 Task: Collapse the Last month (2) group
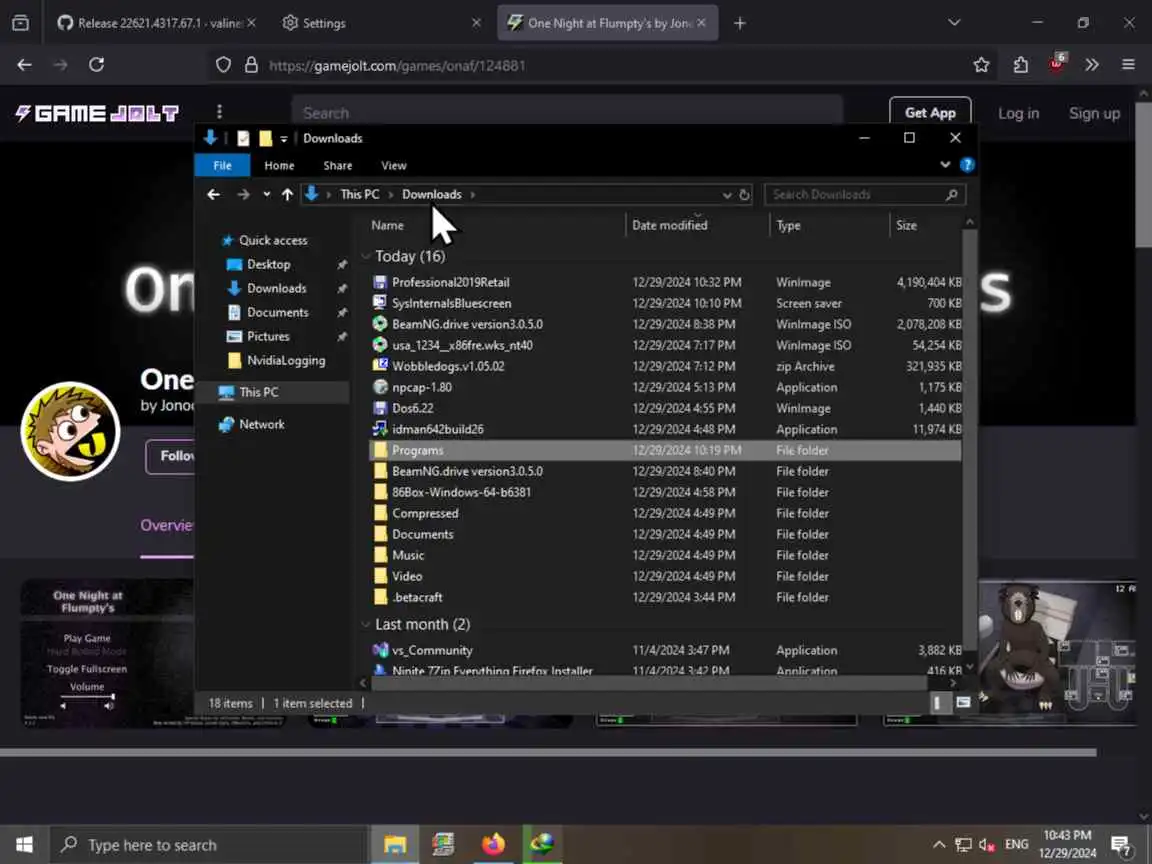365,624
